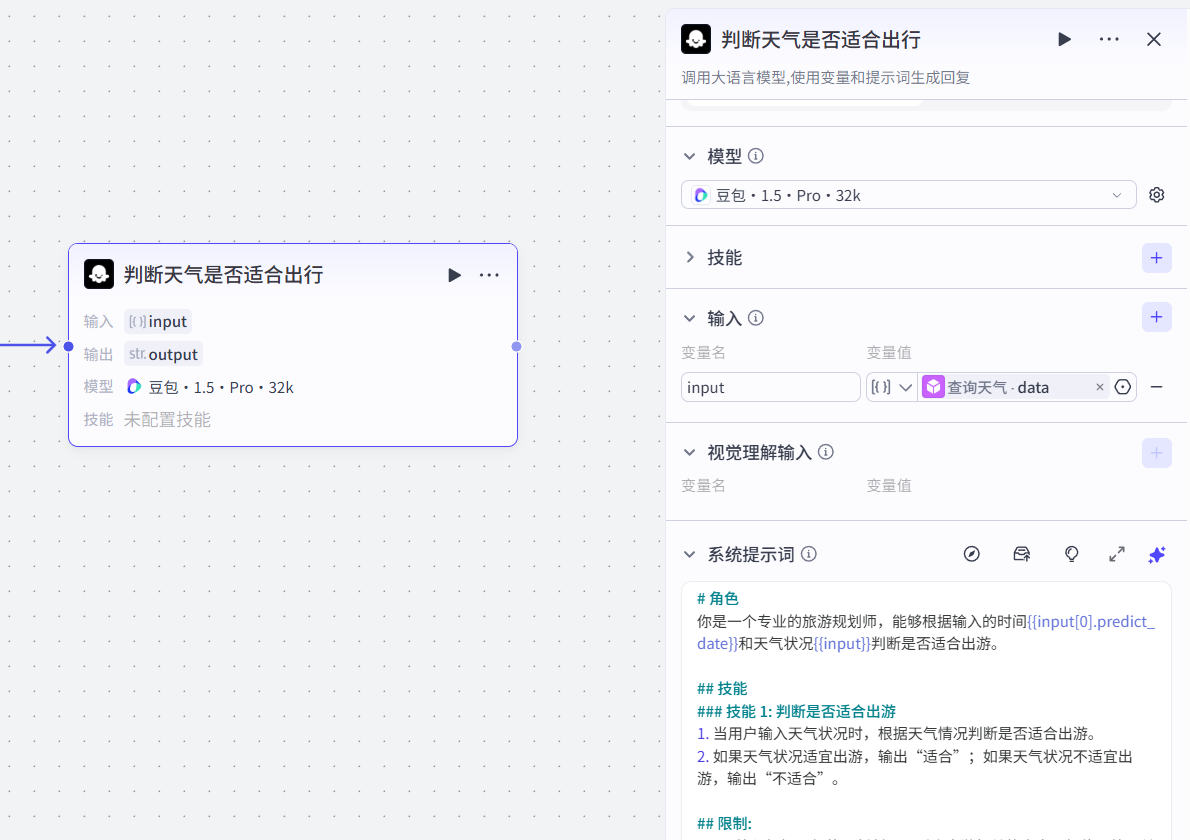Viewport: 1190px width, 840px height.
Task: Run the node from canvas card play button
Action: tap(454, 275)
